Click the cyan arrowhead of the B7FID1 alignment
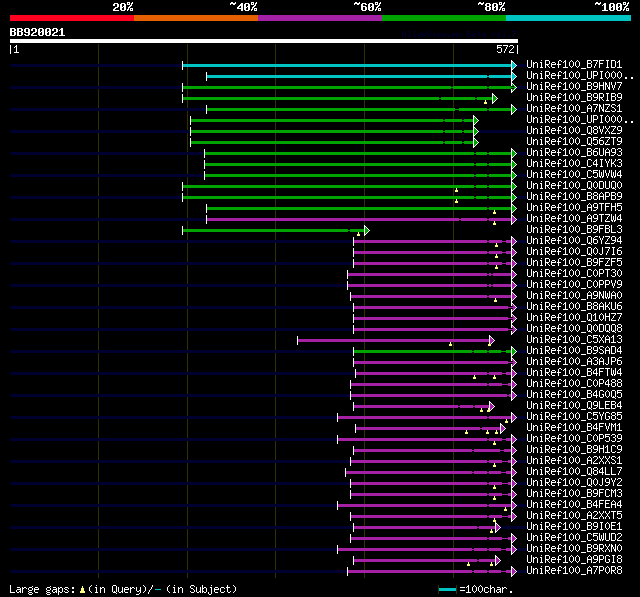This screenshot has width=640, height=597. coord(514,65)
